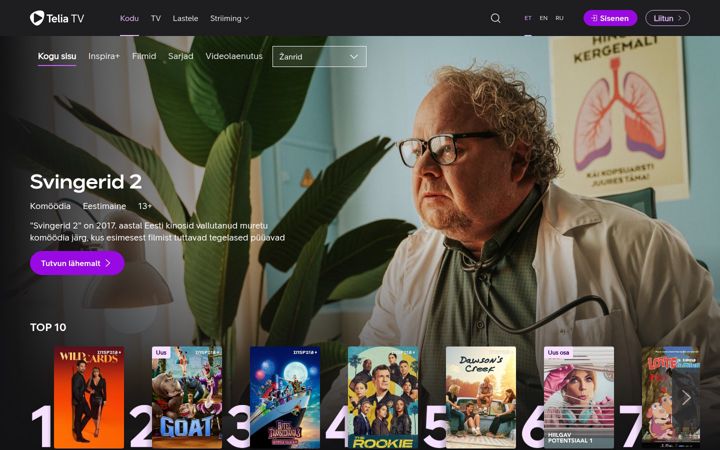Select the Inspira+ tab
The image size is (720, 450).
(x=104, y=56)
